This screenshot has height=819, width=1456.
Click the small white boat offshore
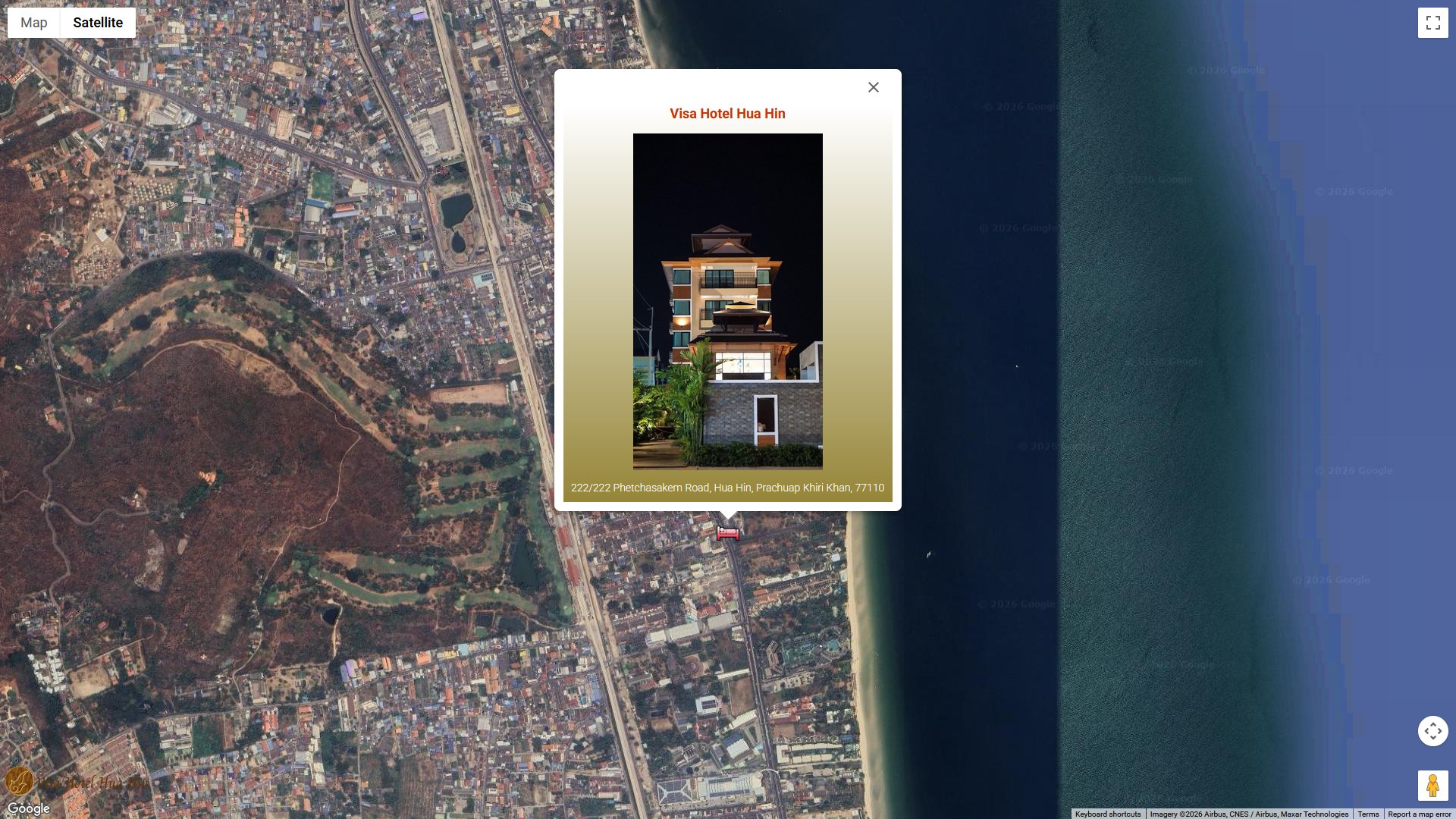pos(928,555)
